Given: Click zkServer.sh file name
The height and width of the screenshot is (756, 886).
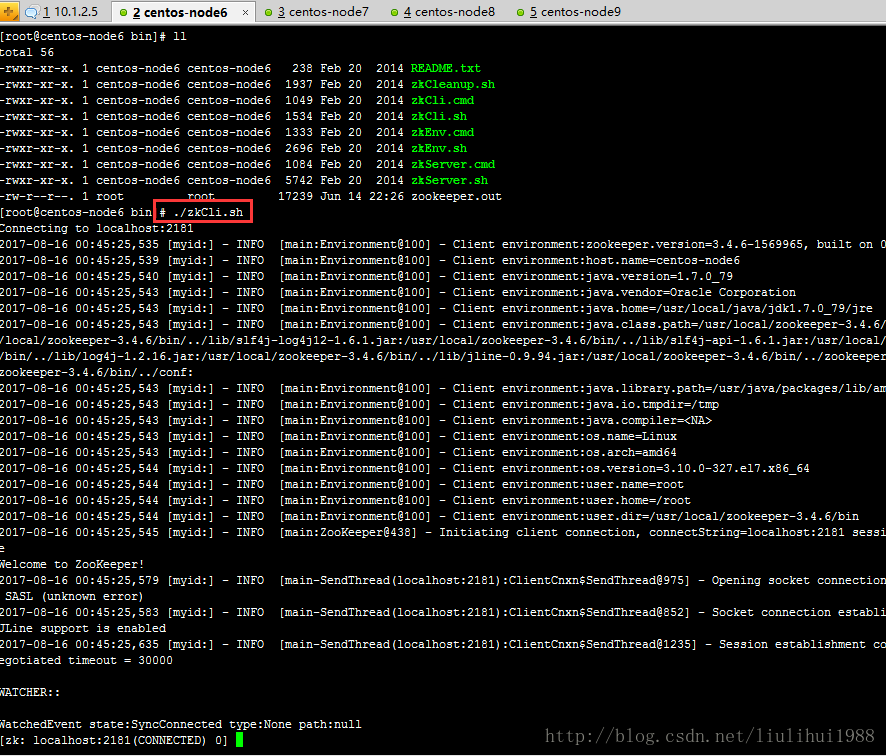Looking at the screenshot, I should tap(449, 180).
